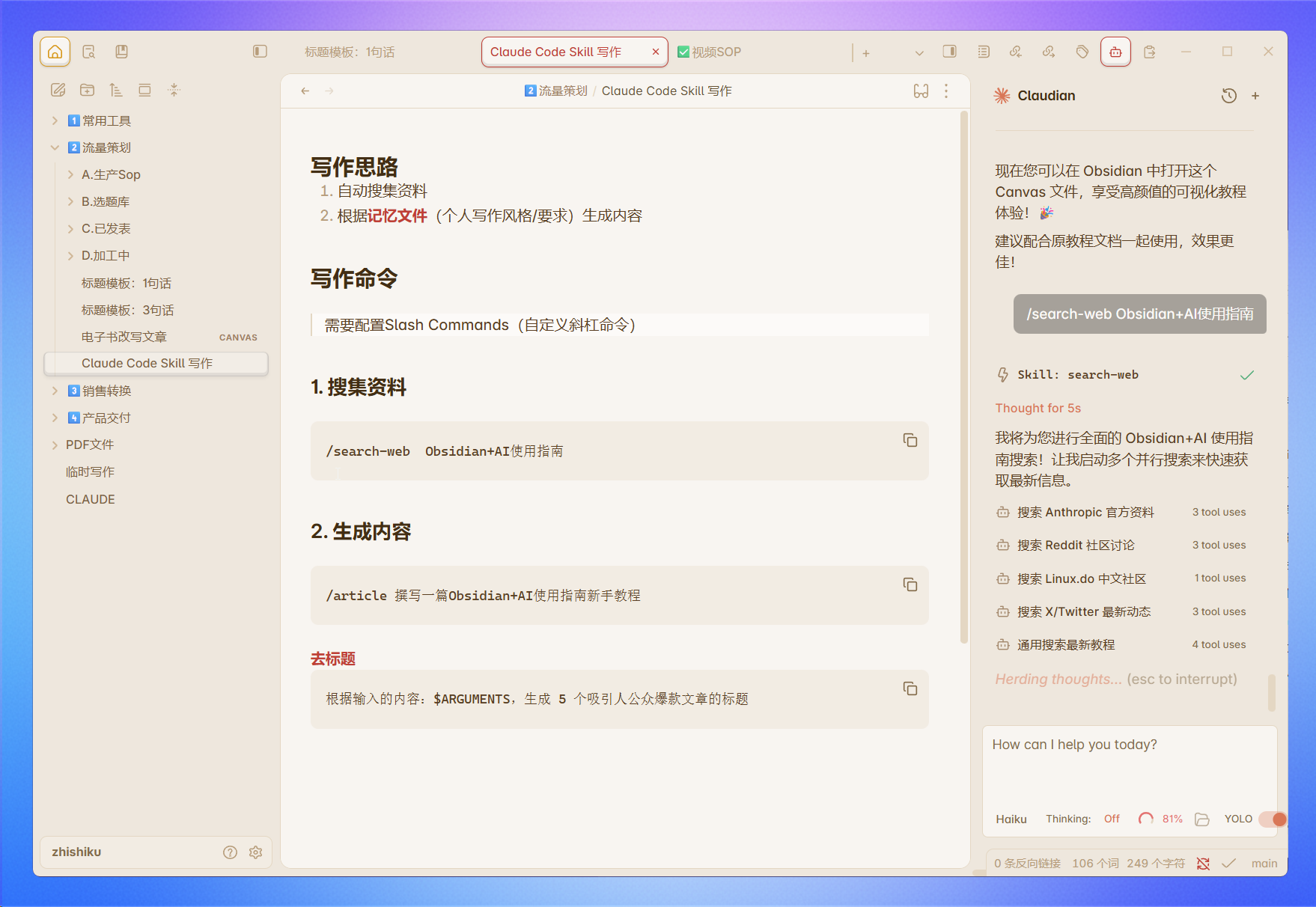Click the reading view book icon
This screenshot has height=907, width=1316.
921,91
